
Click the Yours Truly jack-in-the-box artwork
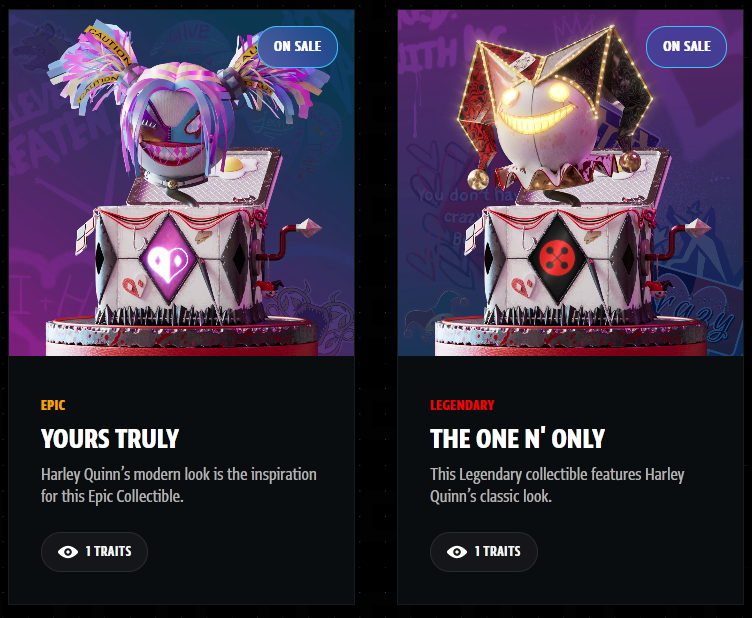[181, 183]
